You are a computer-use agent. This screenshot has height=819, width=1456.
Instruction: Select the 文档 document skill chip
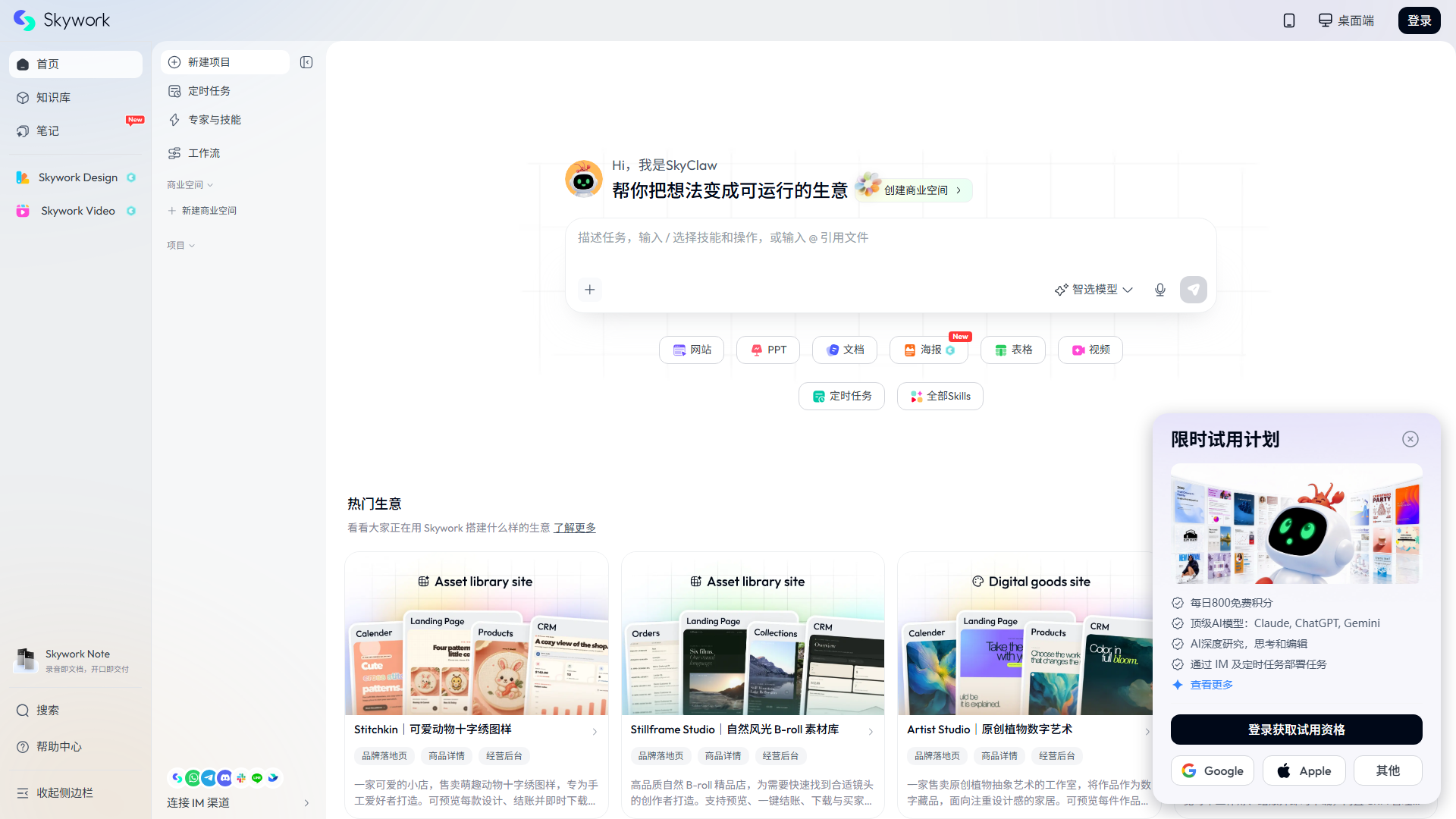click(845, 350)
